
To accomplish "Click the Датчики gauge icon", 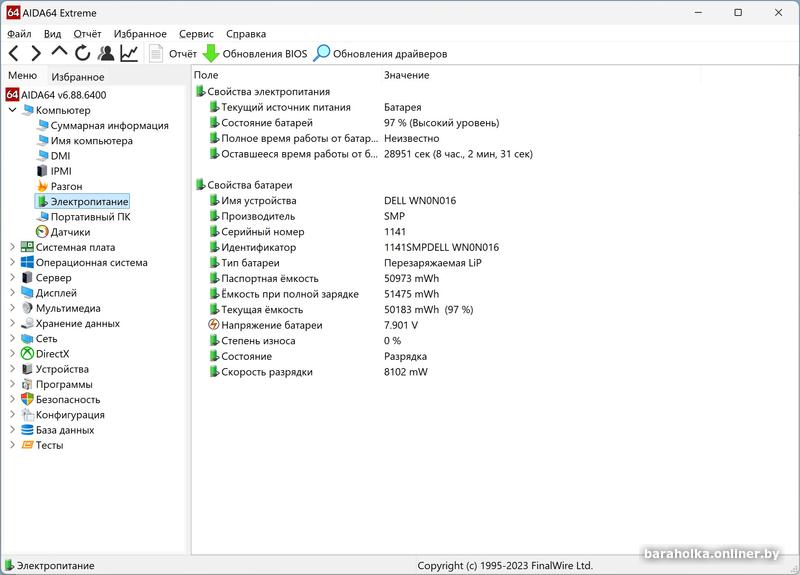I will pos(42,232).
